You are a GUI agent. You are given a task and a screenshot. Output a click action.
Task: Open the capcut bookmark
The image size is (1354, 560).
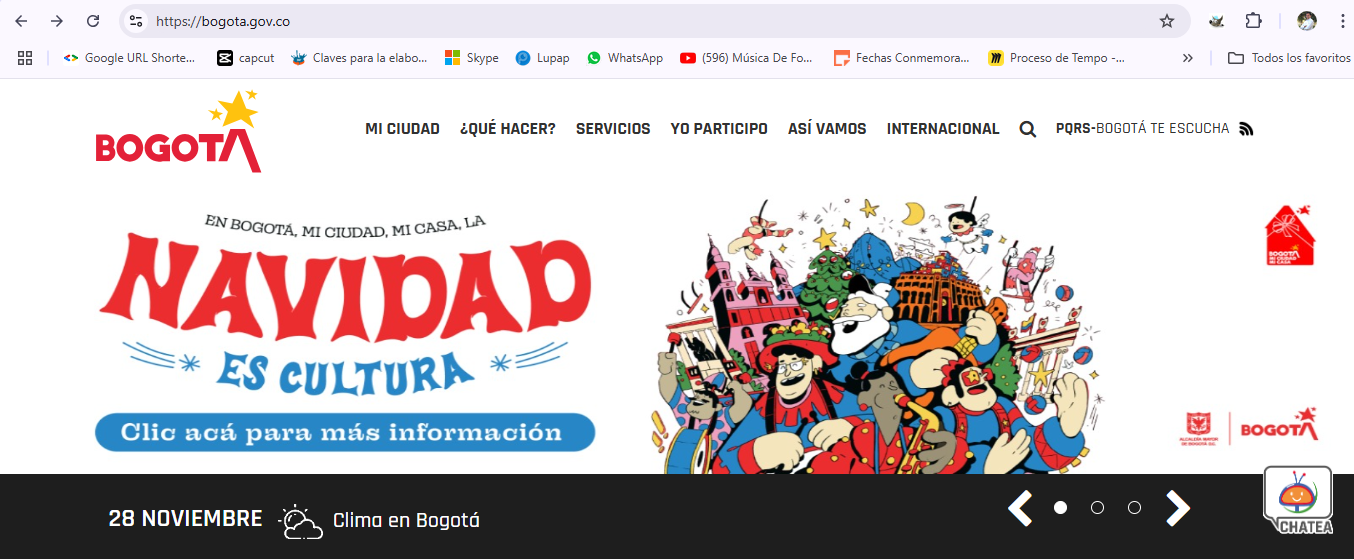246,58
